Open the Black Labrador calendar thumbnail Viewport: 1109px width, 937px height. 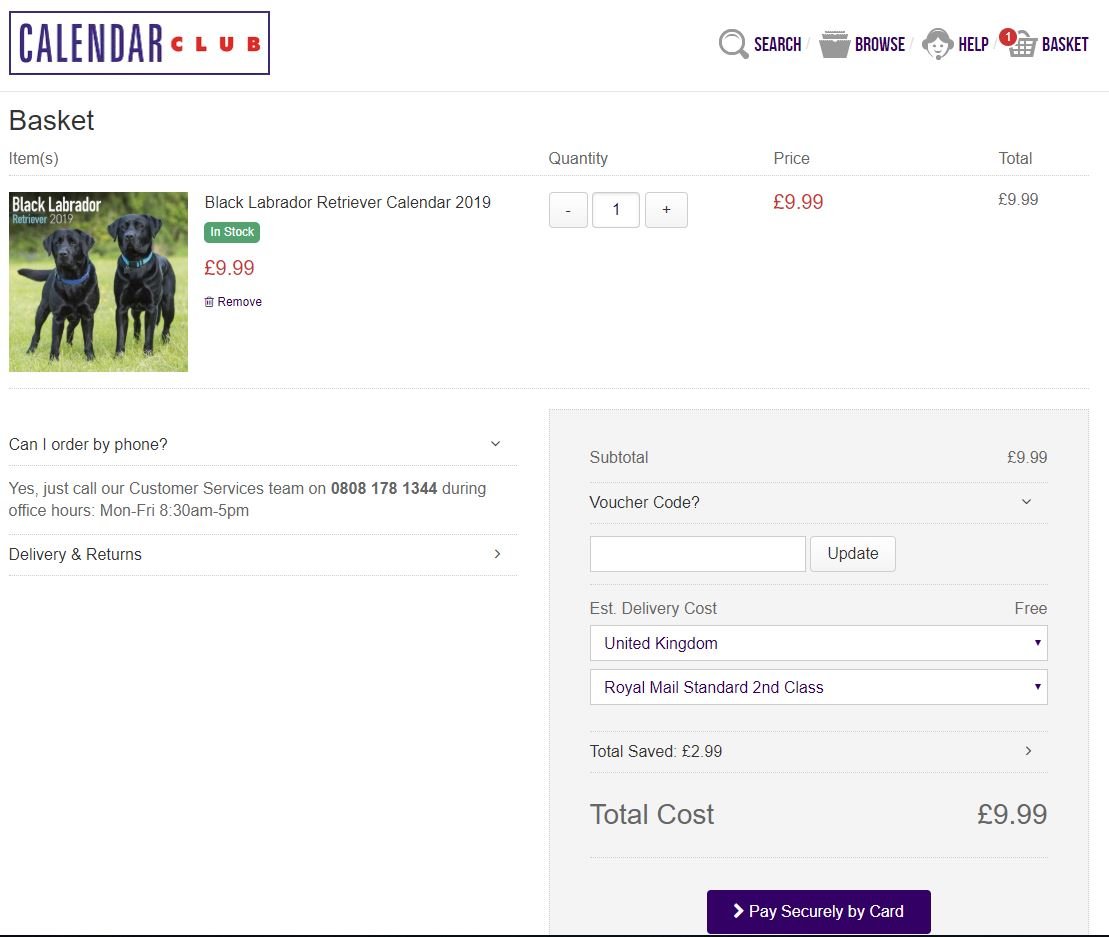(98, 281)
